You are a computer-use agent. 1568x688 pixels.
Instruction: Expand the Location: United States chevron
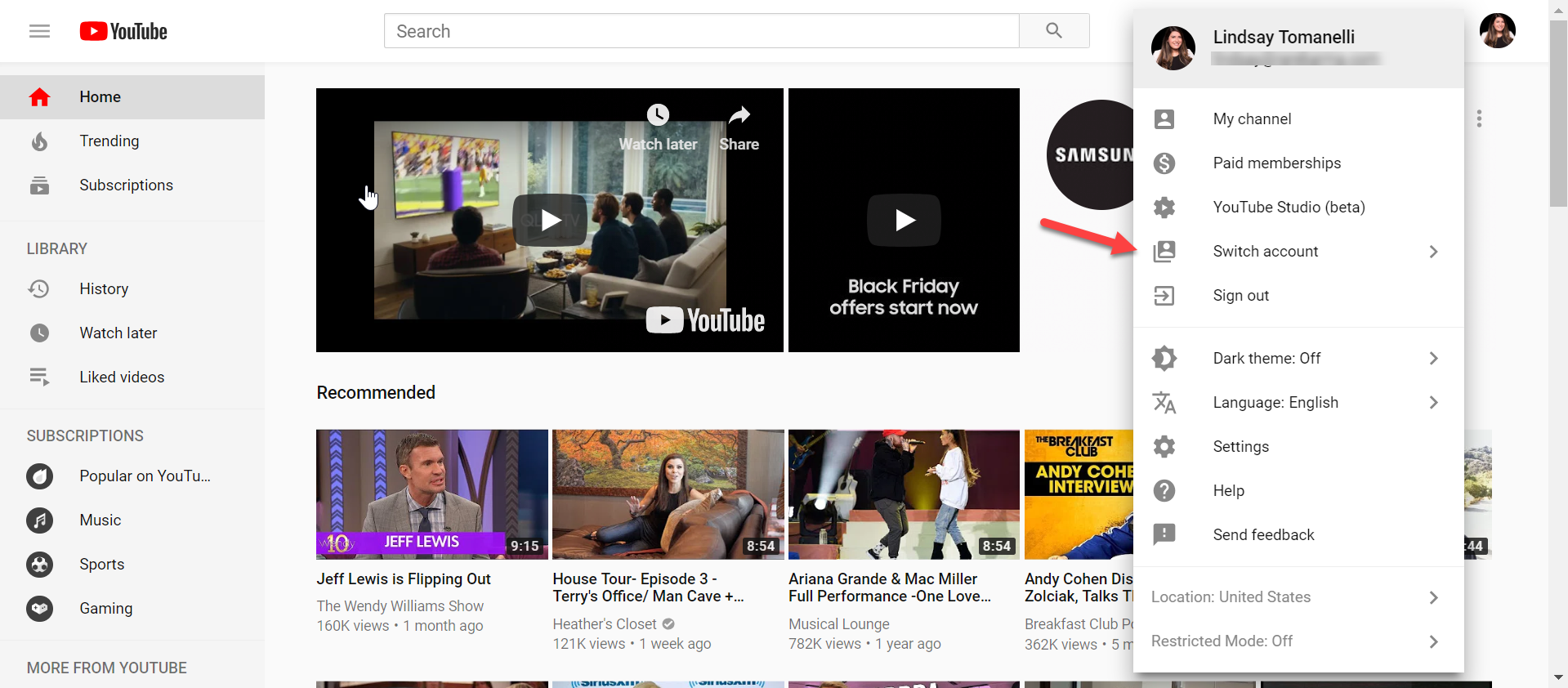(1433, 597)
